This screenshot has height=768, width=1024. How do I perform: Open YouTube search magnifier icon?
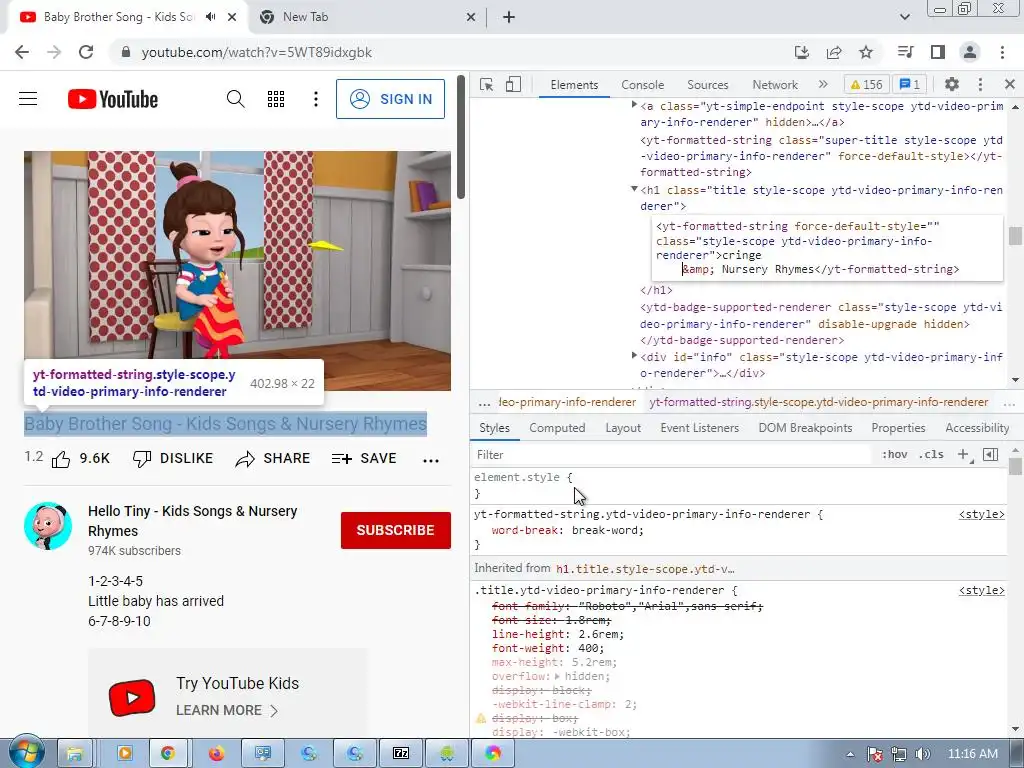(x=236, y=99)
